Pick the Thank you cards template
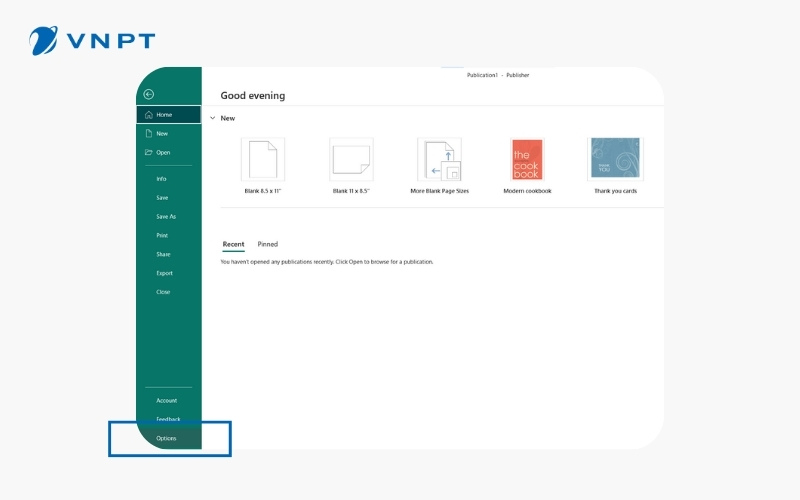The image size is (800, 500). (x=615, y=160)
